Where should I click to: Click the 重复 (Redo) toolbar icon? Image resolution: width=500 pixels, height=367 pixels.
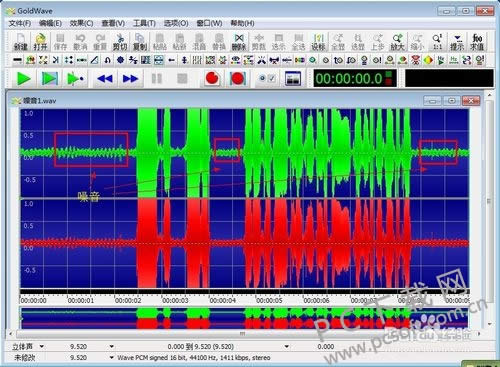[x=100, y=42]
